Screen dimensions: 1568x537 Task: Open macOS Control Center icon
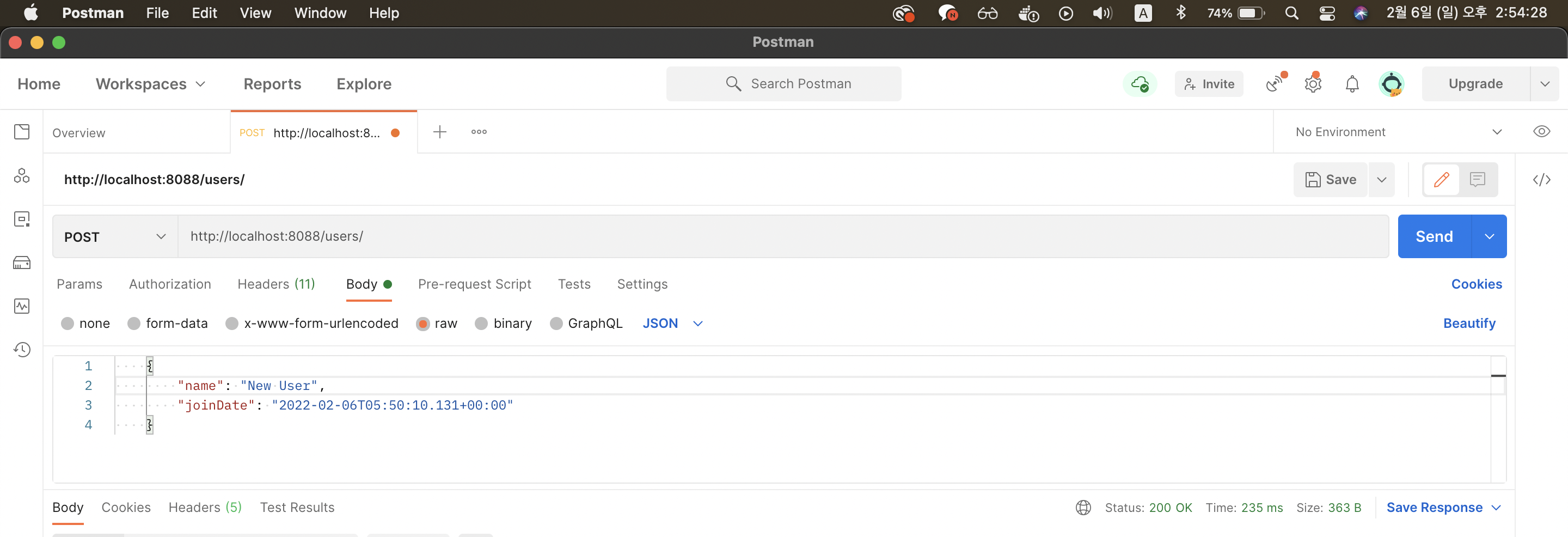click(x=1327, y=13)
